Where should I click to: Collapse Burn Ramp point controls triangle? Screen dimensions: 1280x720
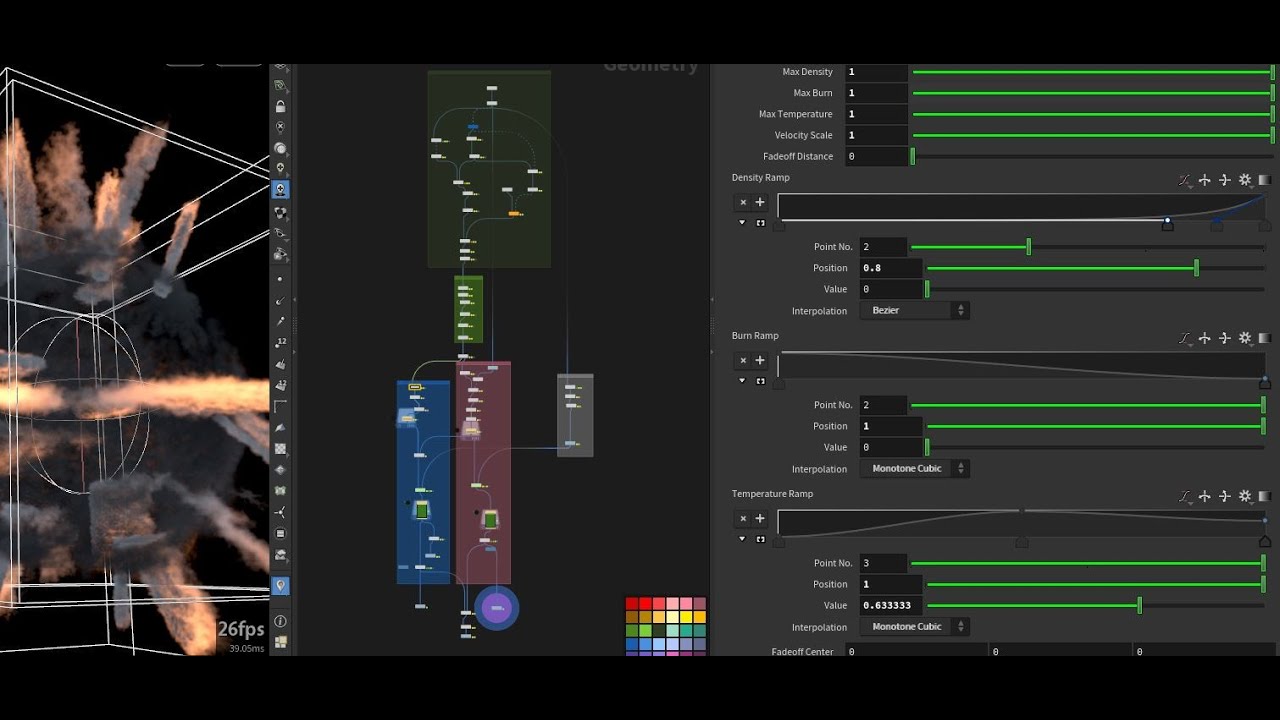tap(743, 380)
